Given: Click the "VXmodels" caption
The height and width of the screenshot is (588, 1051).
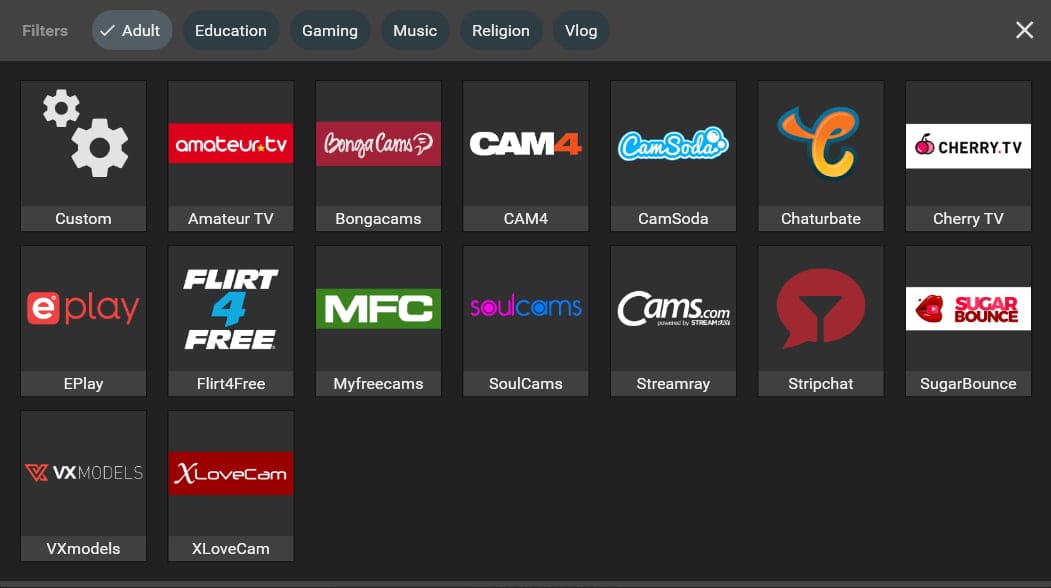Looking at the screenshot, I should 83,548.
